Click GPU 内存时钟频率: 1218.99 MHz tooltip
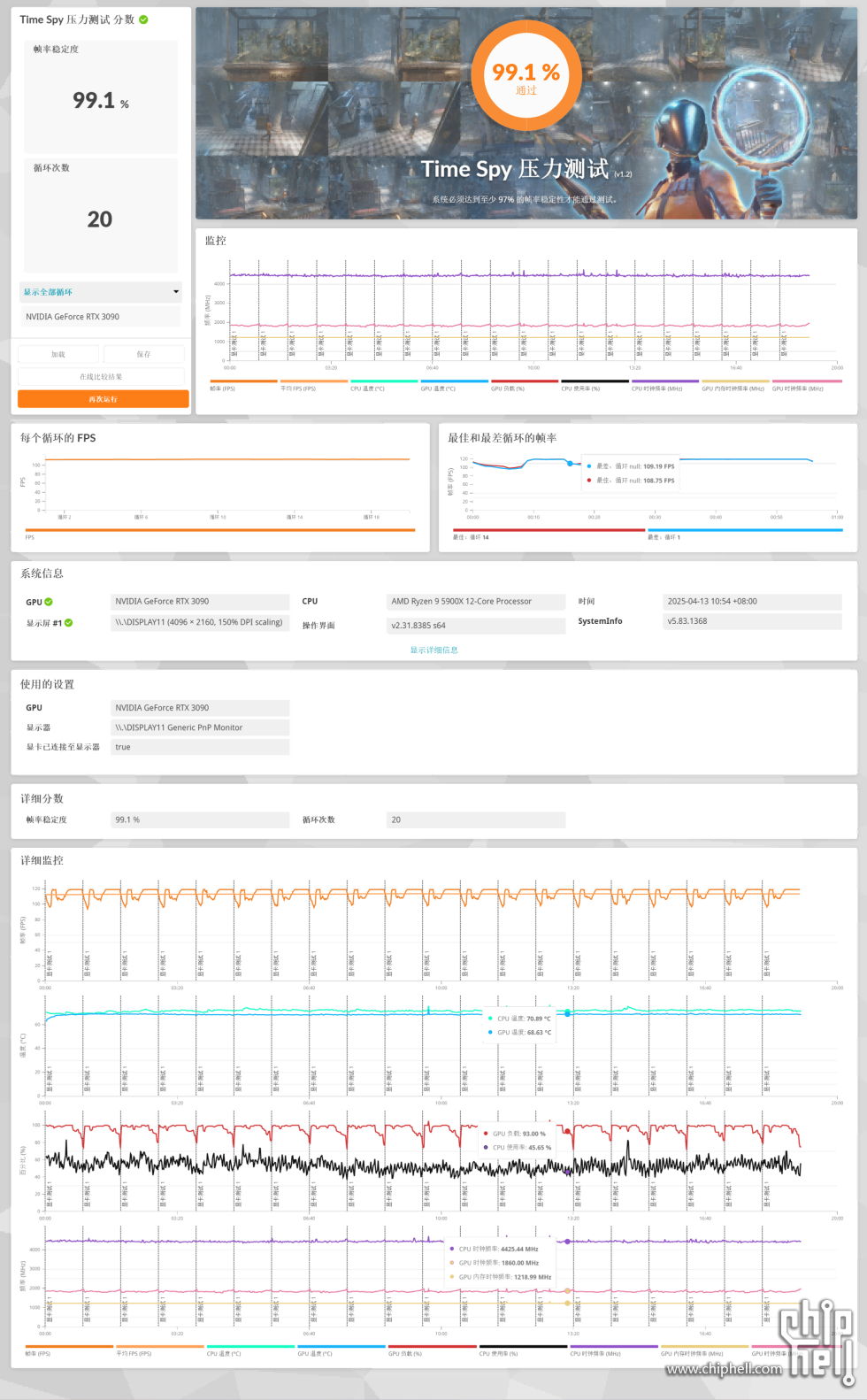This screenshot has width=867, height=1400. [x=504, y=1277]
